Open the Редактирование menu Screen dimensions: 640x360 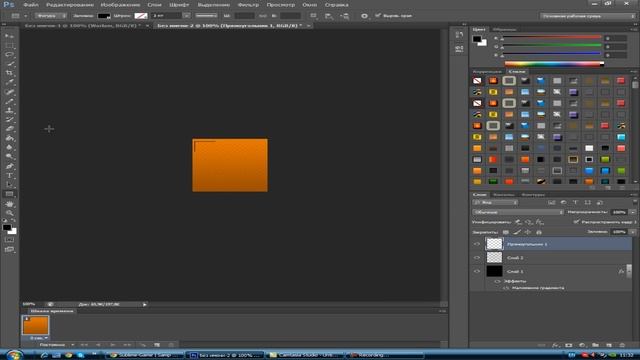pyautogui.click(x=70, y=5)
